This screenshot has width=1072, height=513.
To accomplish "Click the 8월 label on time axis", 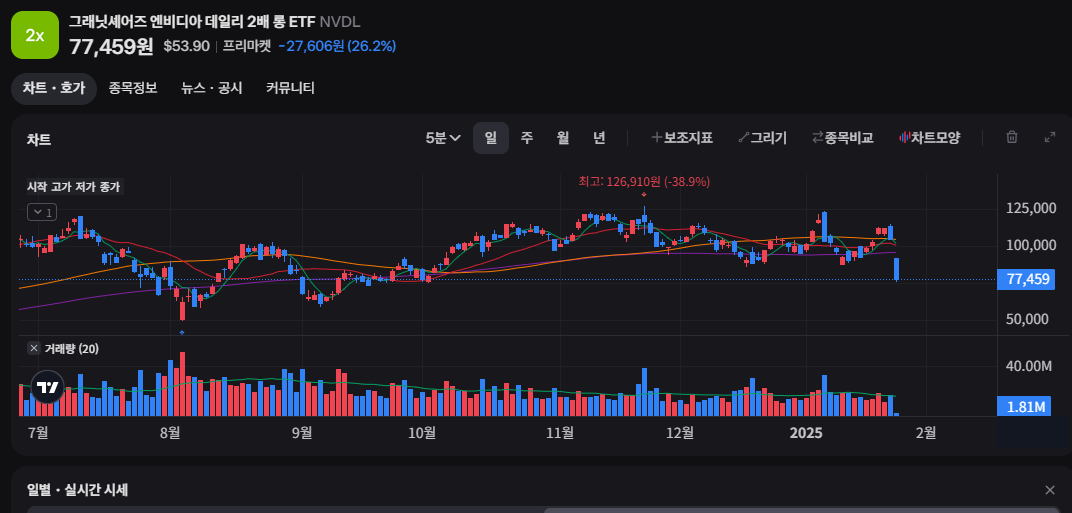I will [170, 432].
